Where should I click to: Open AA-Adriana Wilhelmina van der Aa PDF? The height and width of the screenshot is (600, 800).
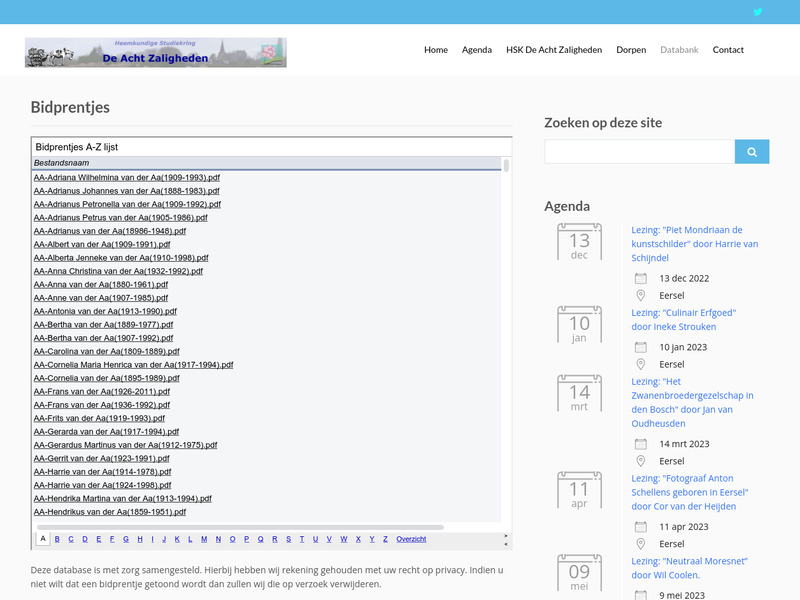point(133,176)
